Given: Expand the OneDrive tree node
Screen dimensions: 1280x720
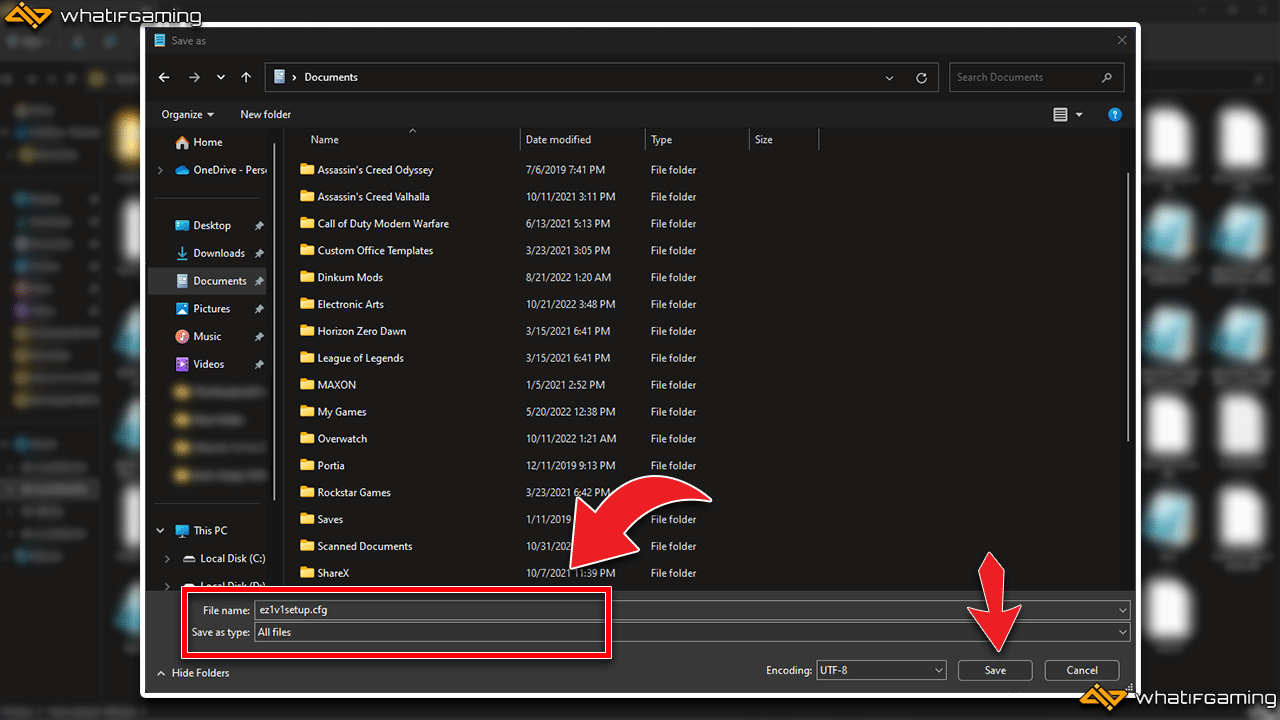Looking at the screenshot, I should point(160,170).
